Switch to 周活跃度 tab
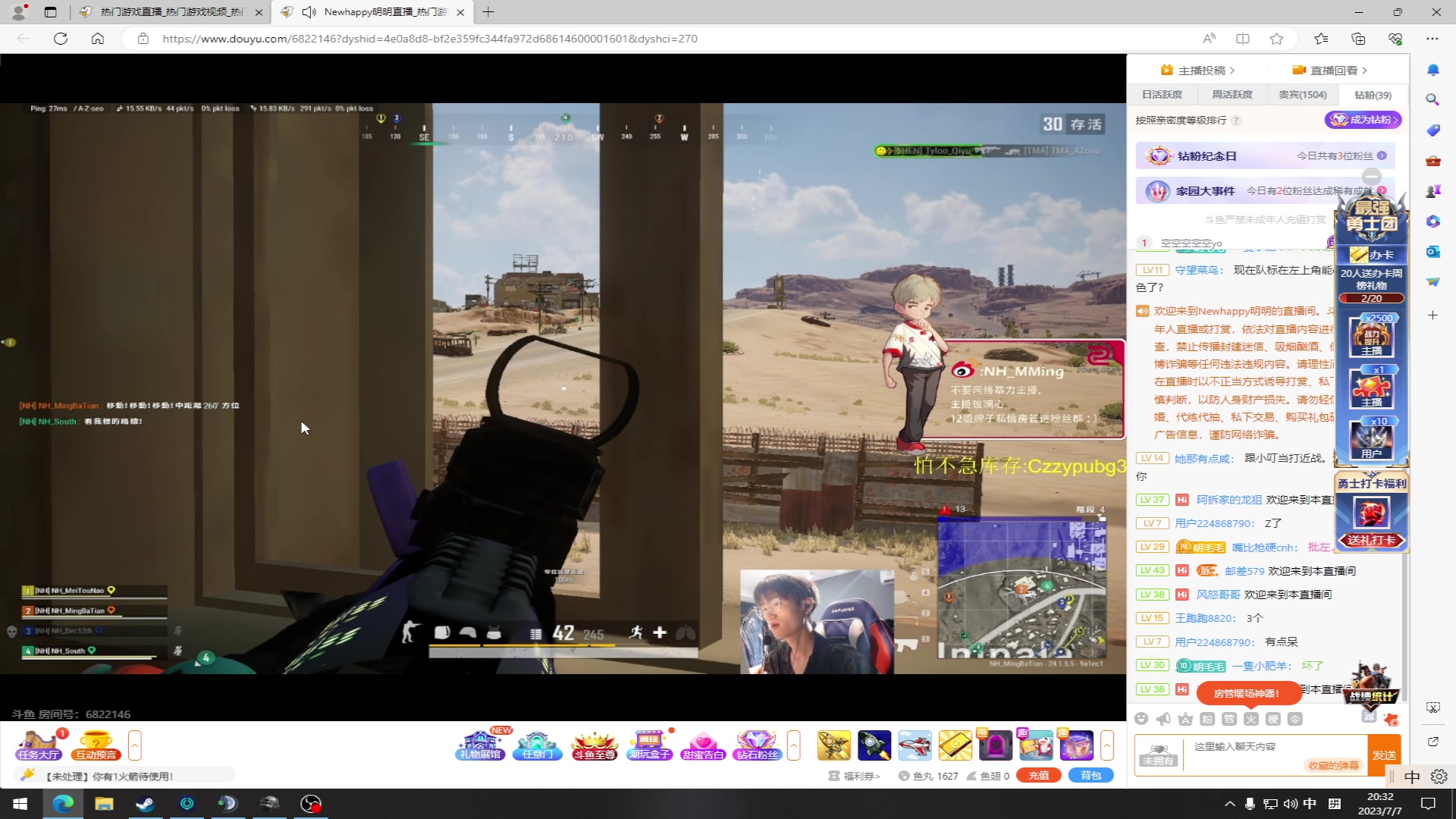 coord(1232,95)
